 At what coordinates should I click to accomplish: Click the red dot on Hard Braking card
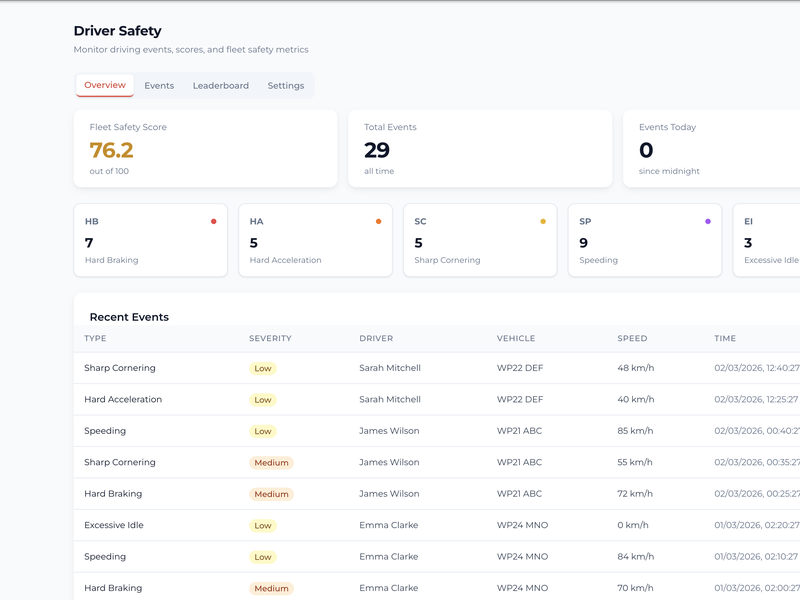pyautogui.click(x=213, y=221)
